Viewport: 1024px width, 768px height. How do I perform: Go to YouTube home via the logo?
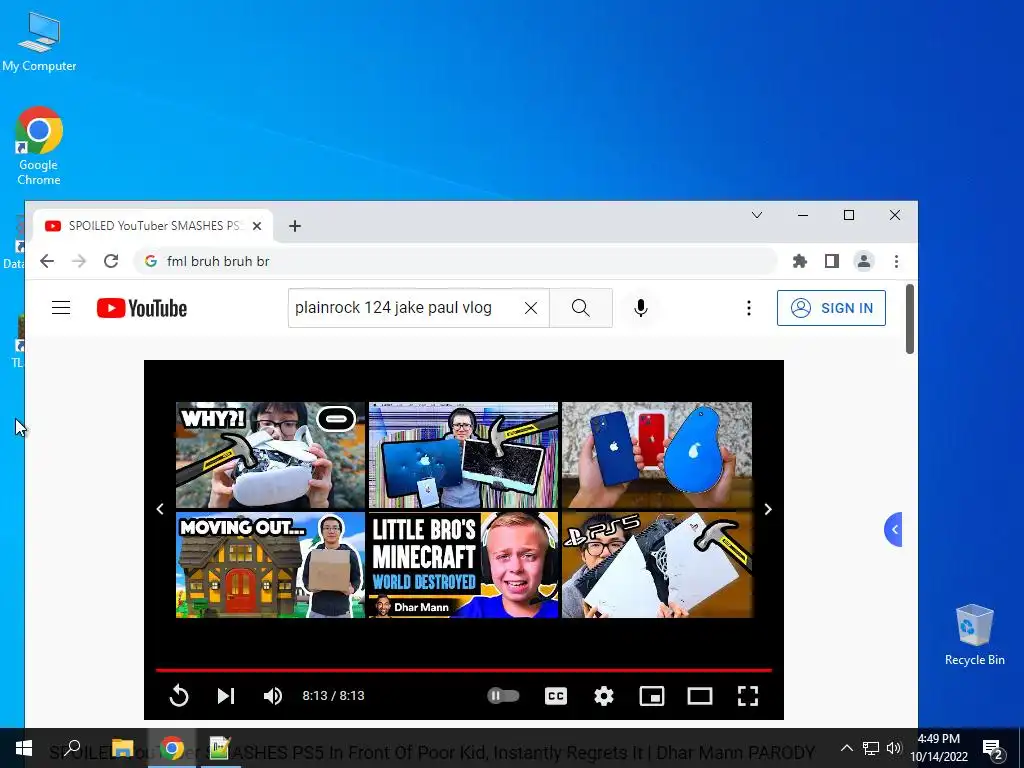(142, 308)
